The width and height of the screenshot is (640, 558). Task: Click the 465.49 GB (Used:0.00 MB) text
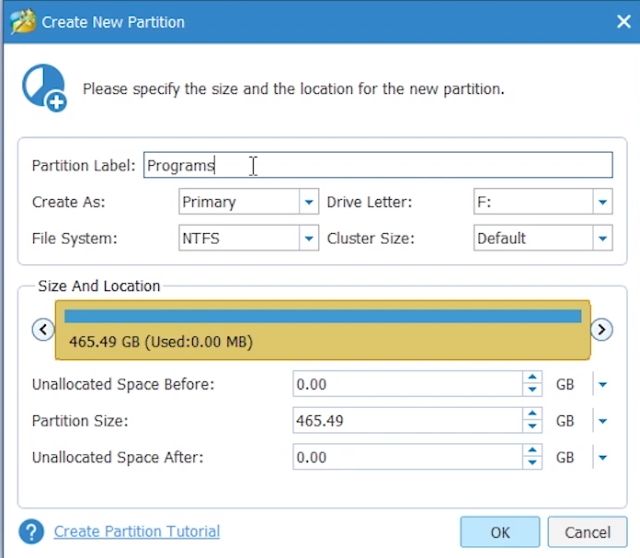[161, 341]
